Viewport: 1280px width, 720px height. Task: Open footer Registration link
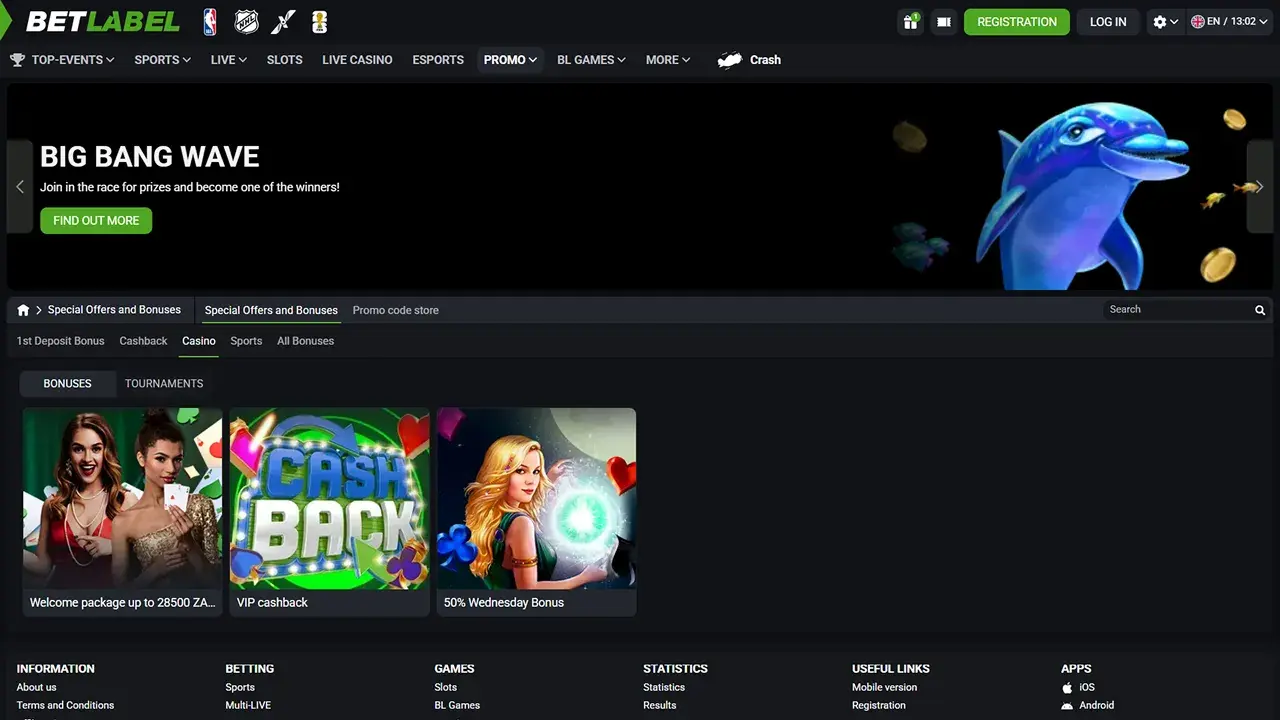click(879, 705)
